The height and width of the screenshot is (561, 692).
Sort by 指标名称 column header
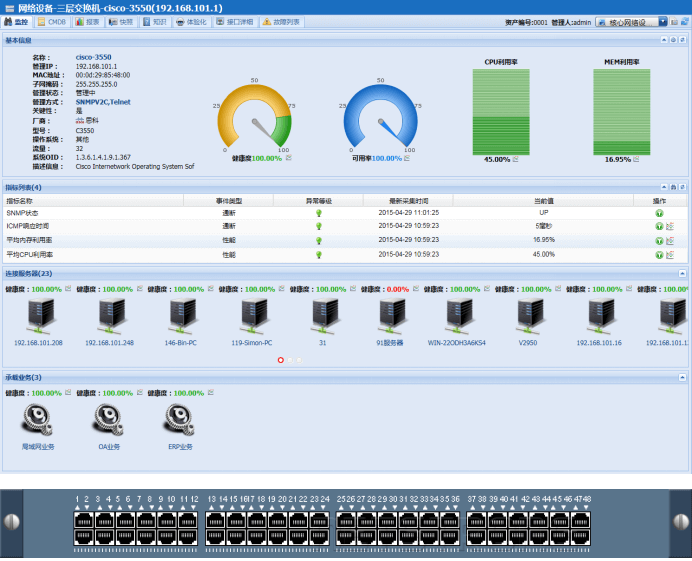(x=93, y=201)
